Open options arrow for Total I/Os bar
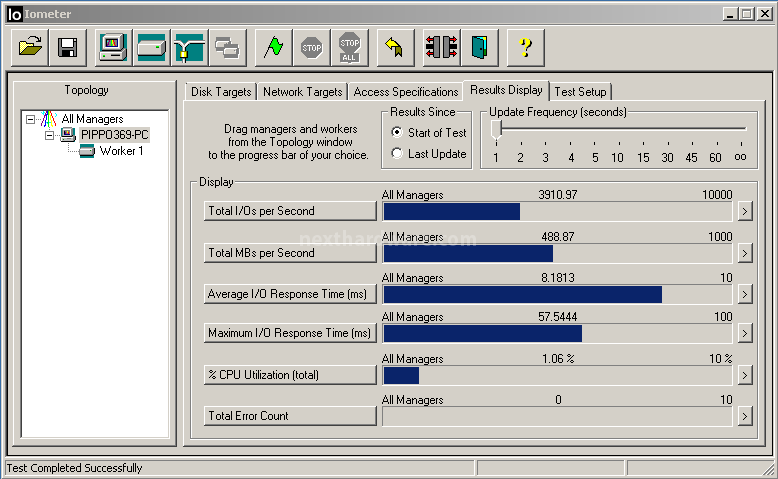 pyautogui.click(x=744, y=211)
